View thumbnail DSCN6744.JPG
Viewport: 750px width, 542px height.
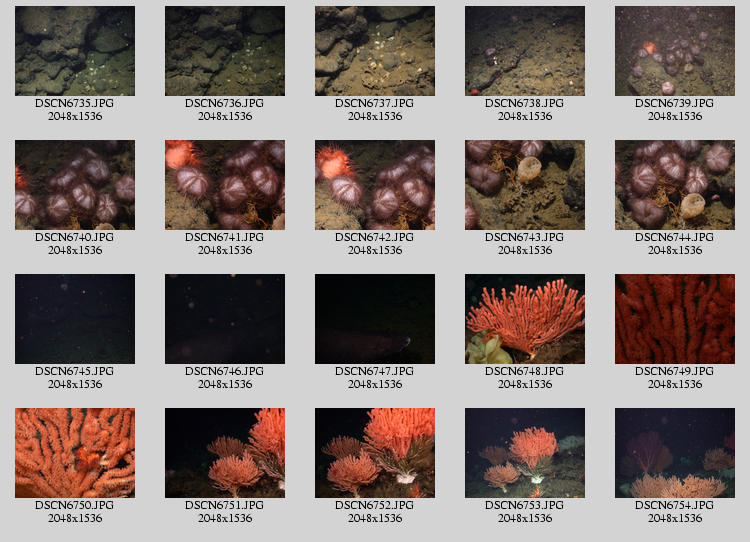[675, 185]
